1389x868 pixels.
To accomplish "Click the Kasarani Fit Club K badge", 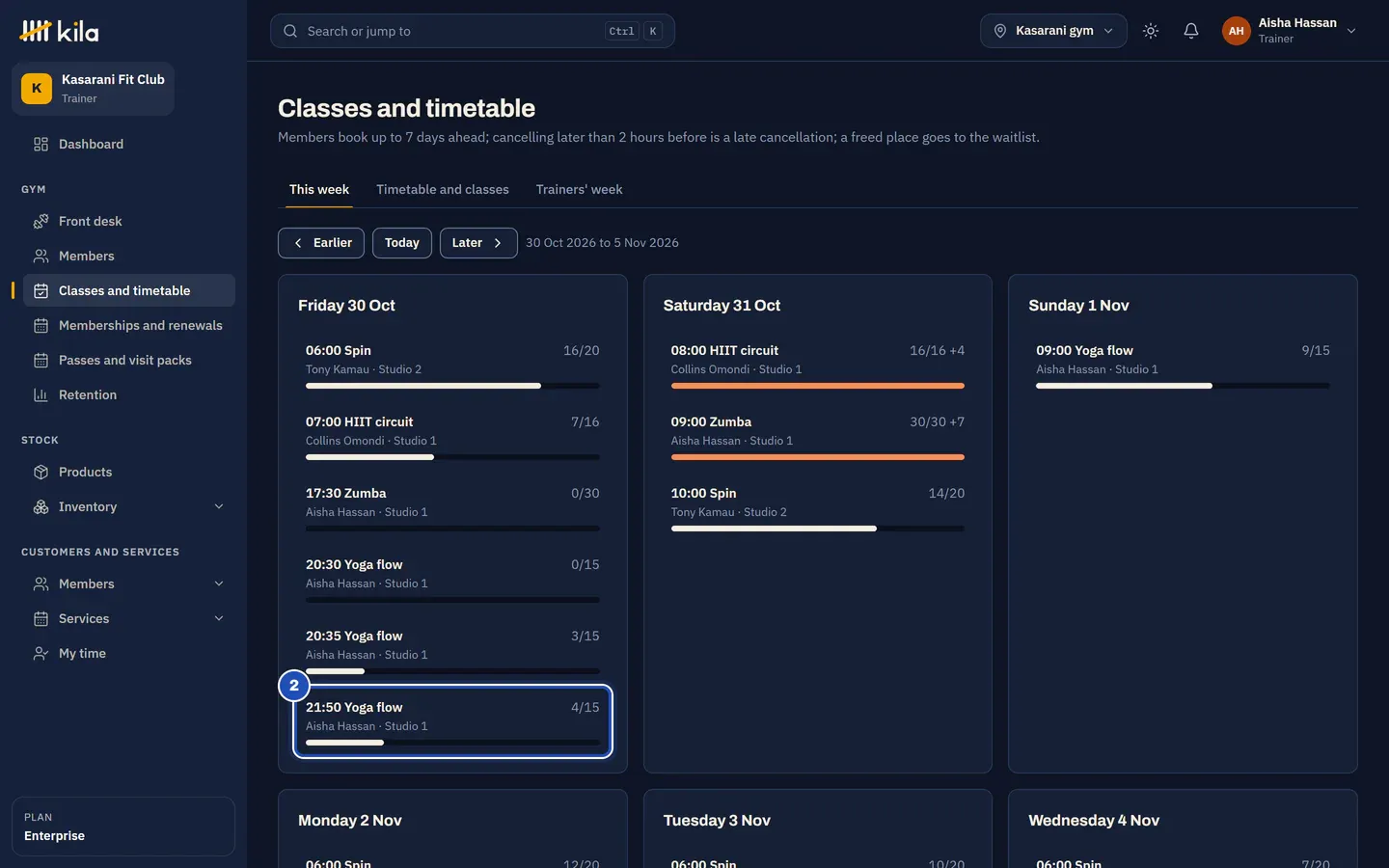I will (x=37, y=88).
